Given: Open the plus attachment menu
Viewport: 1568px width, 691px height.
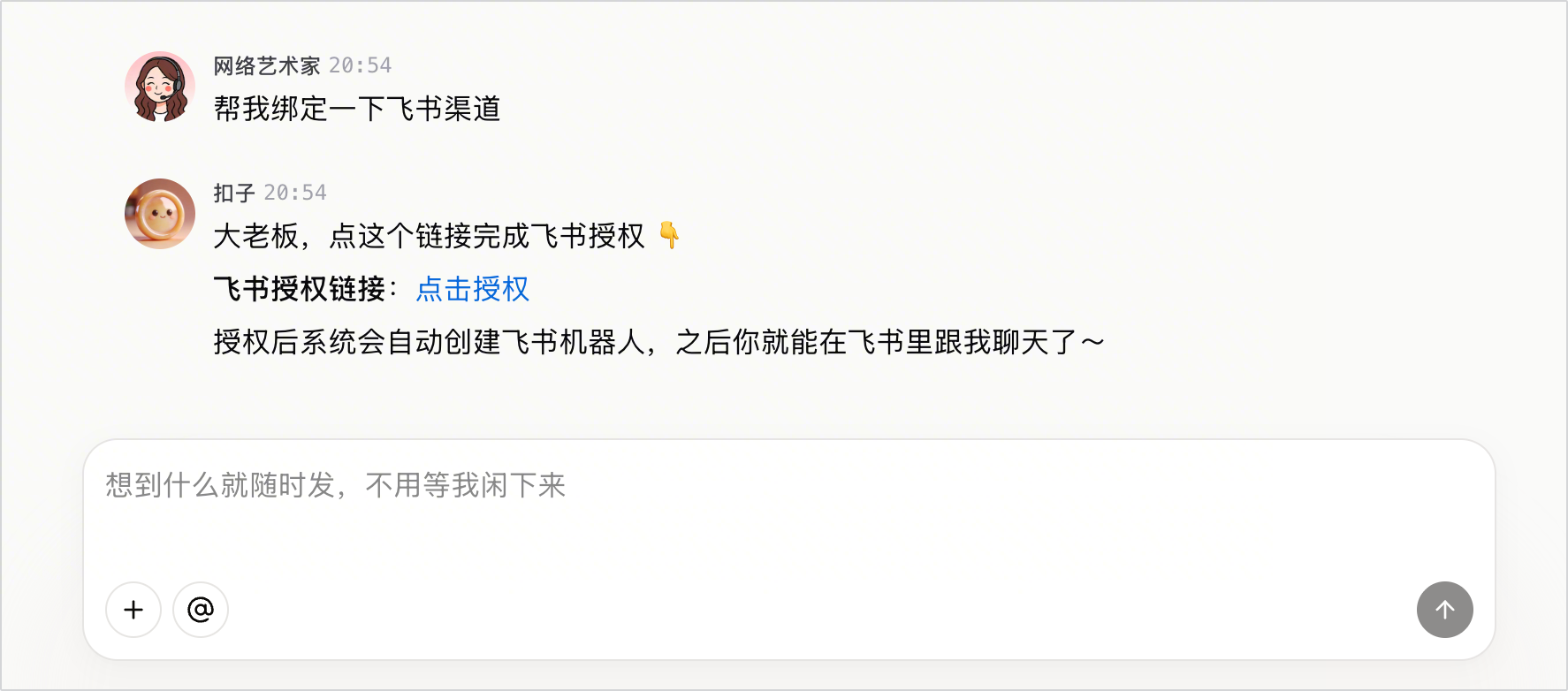Looking at the screenshot, I should point(133,610).
